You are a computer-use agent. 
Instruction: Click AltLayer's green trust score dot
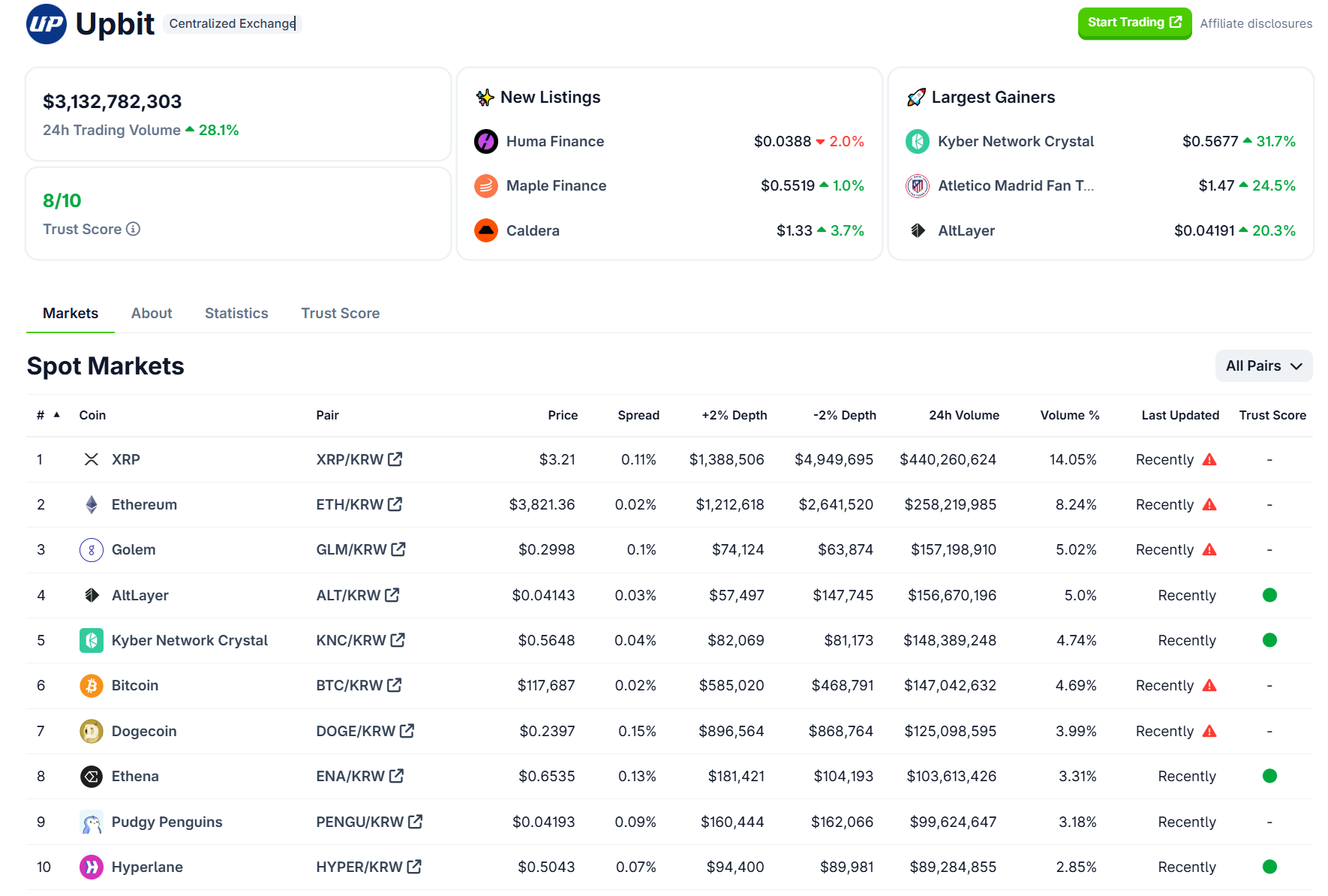point(1269,595)
